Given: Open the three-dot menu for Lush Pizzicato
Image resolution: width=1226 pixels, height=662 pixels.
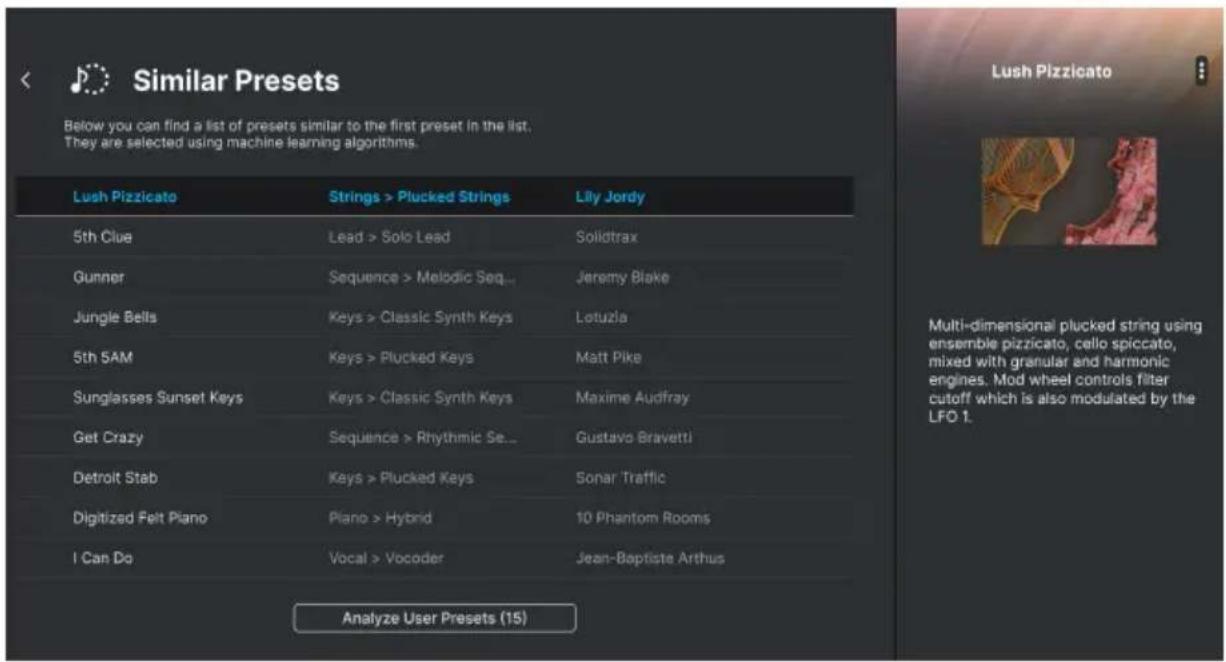Looking at the screenshot, I should 1201,70.
